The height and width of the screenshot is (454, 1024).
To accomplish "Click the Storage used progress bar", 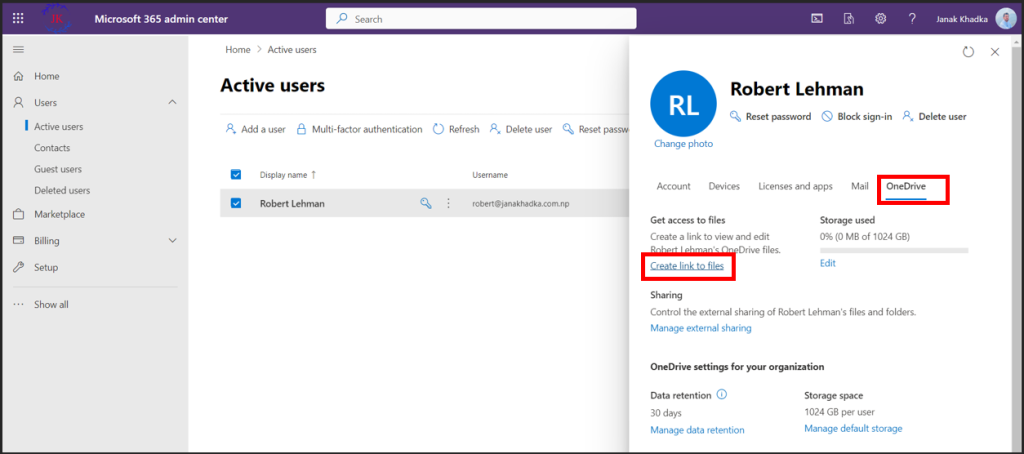I will pos(894,250).
